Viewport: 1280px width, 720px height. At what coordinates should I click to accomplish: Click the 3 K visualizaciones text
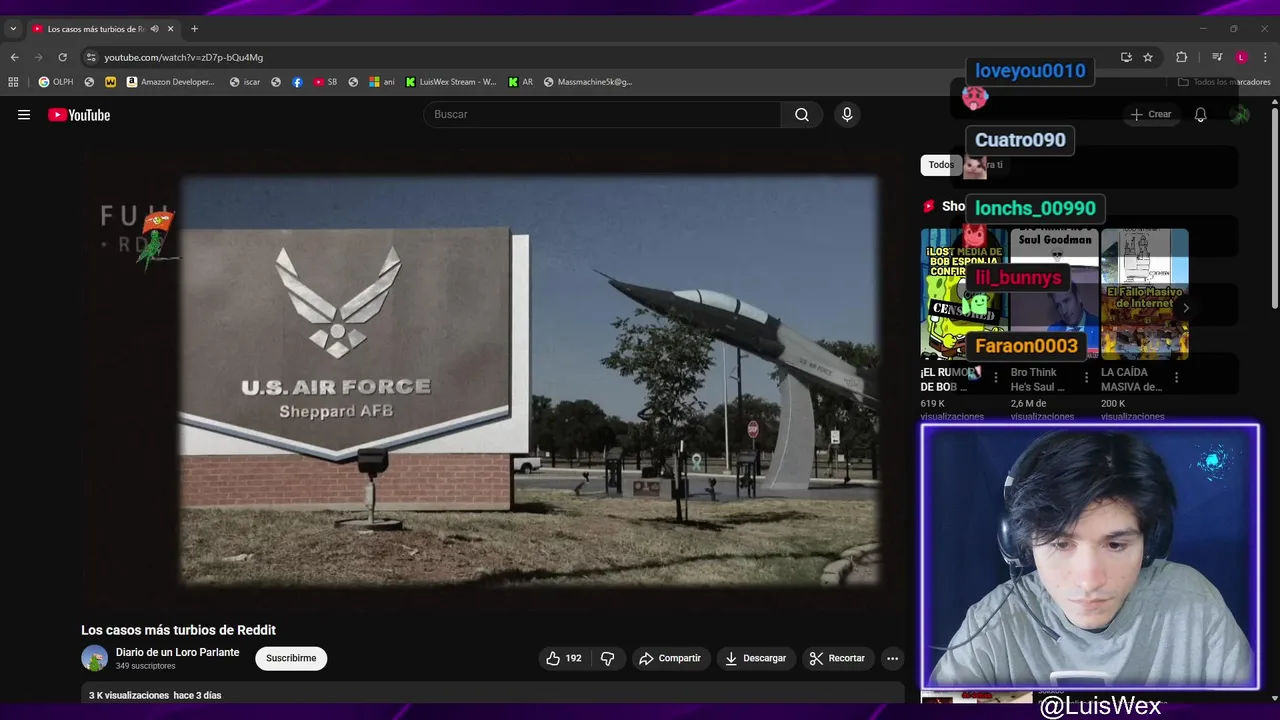click(x=128, y=695)
